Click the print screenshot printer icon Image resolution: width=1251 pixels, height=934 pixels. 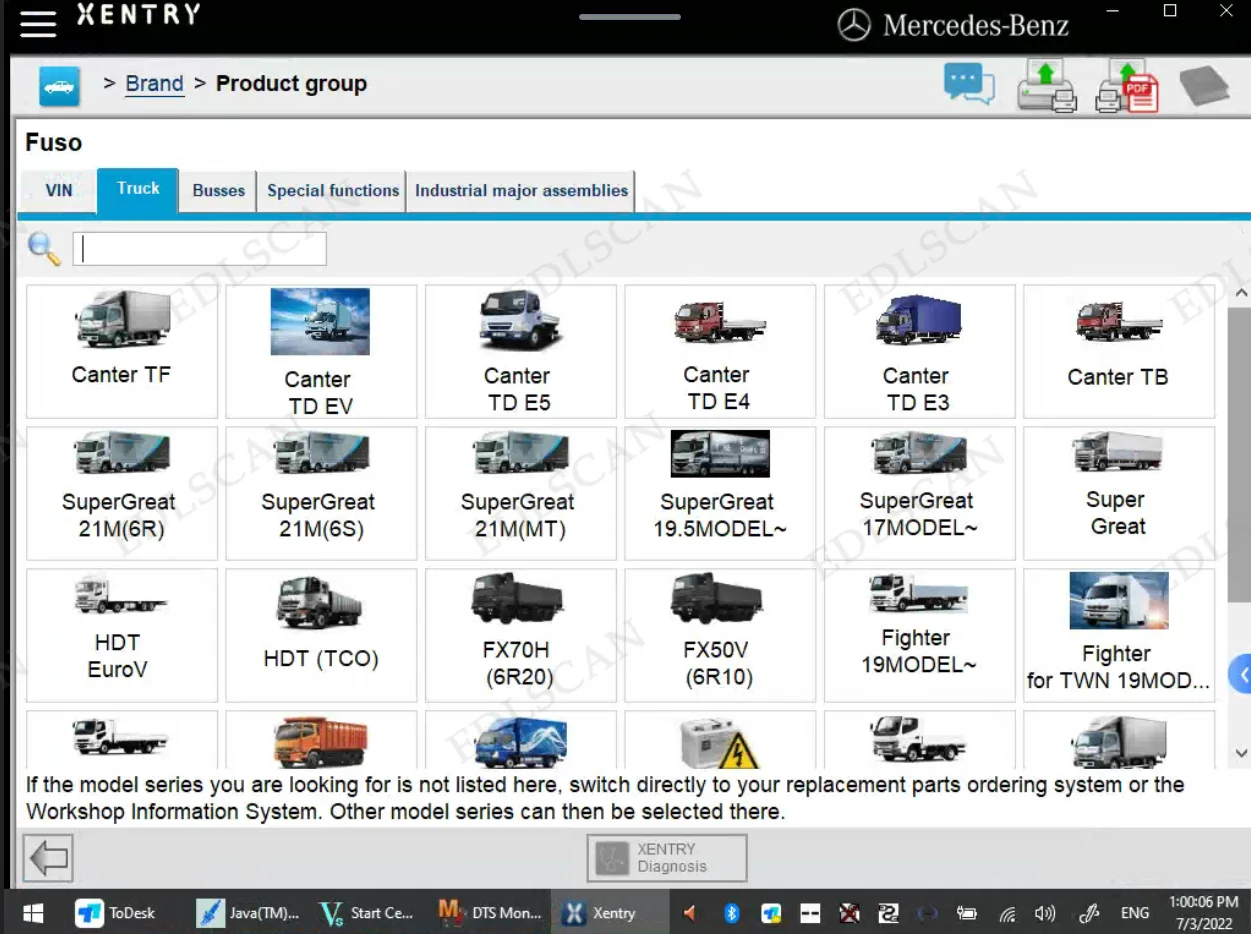tap(1046, 86)
